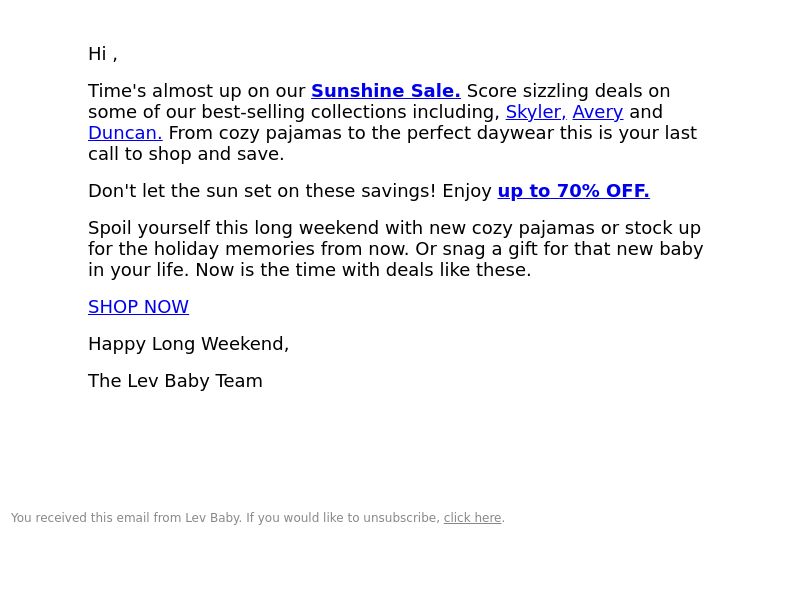Open the Sunshine Sale link

386,91
